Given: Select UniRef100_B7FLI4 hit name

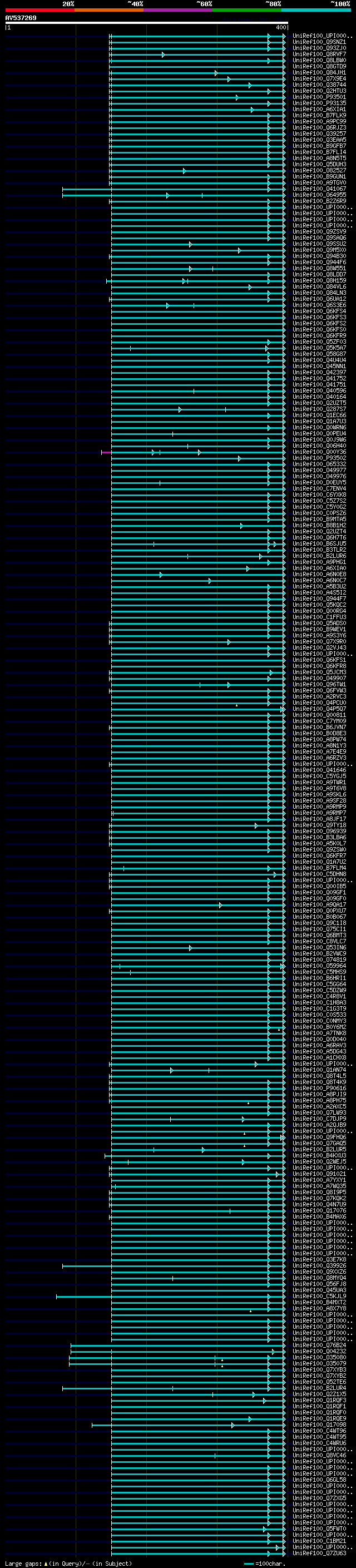Looking at the screenshot, I should pyautogui.click(x=319, y=152).
